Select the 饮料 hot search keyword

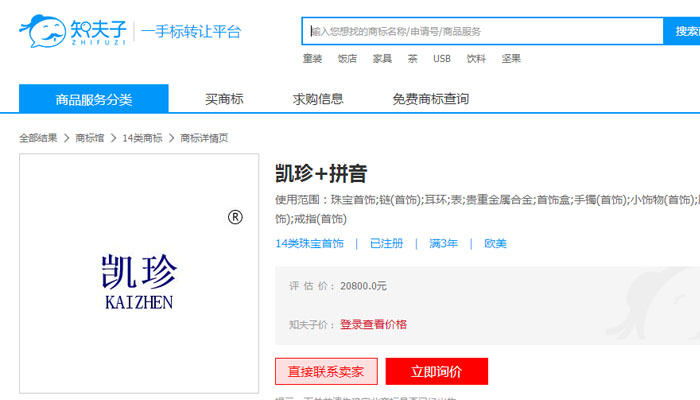point(476,58)
